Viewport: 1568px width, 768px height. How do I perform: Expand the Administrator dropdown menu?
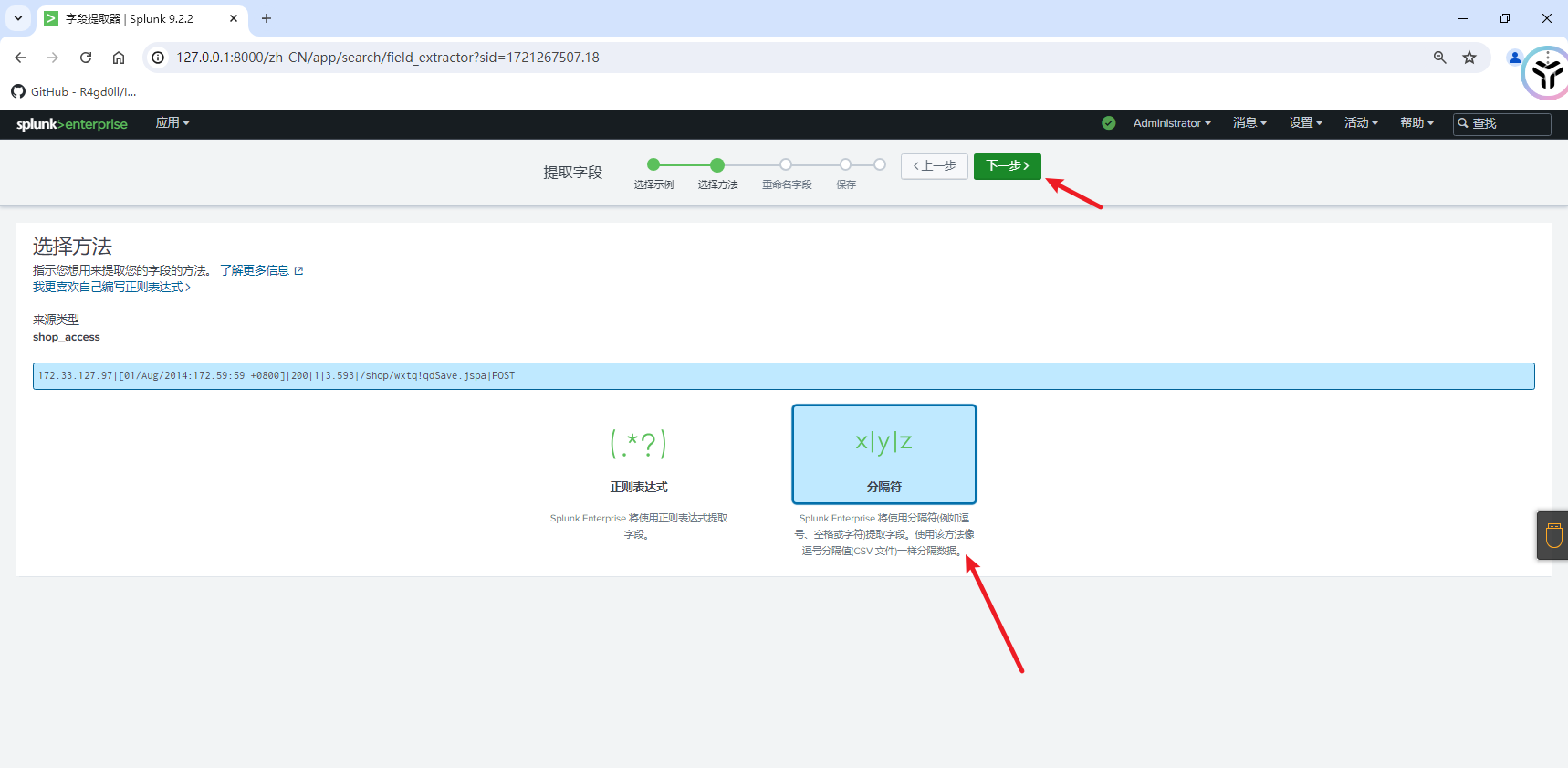pyautogui.click(x=1171, y=123)
